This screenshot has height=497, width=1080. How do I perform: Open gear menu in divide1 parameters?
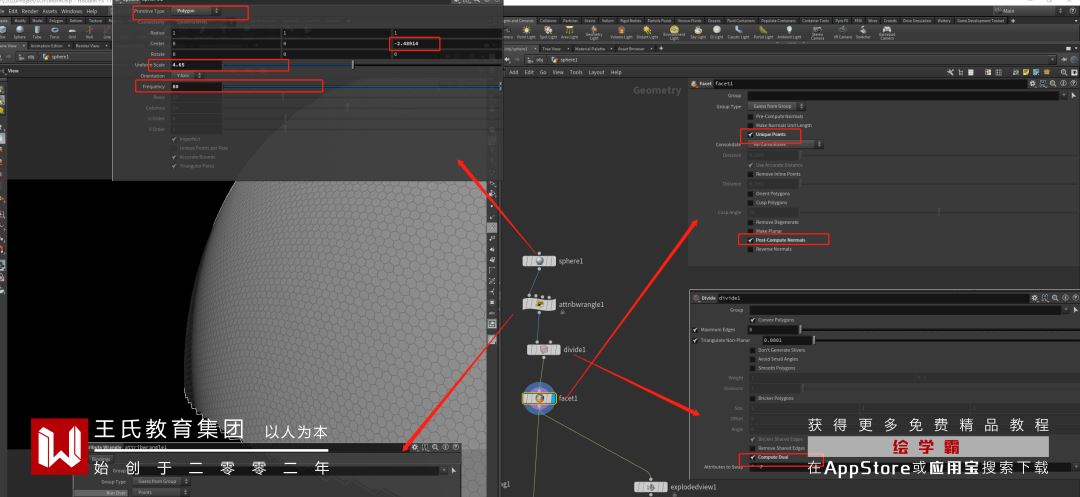pos(1034,298)
